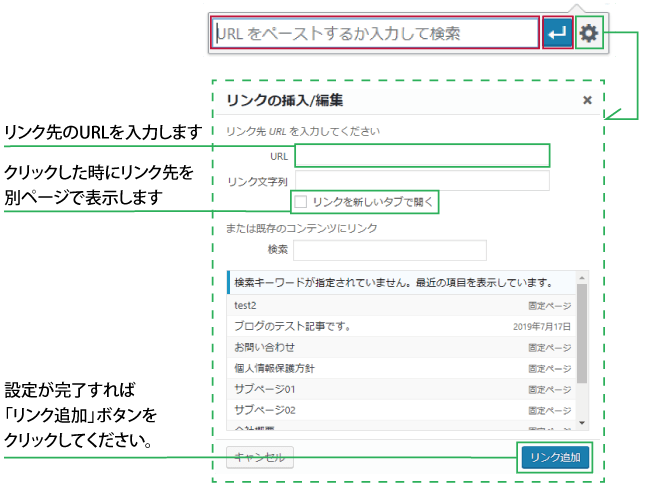The width and height of the screenshot is (646, 487).
Task: Click the 検索 search field
Action: pyautogui.click(x=389, y=250)
